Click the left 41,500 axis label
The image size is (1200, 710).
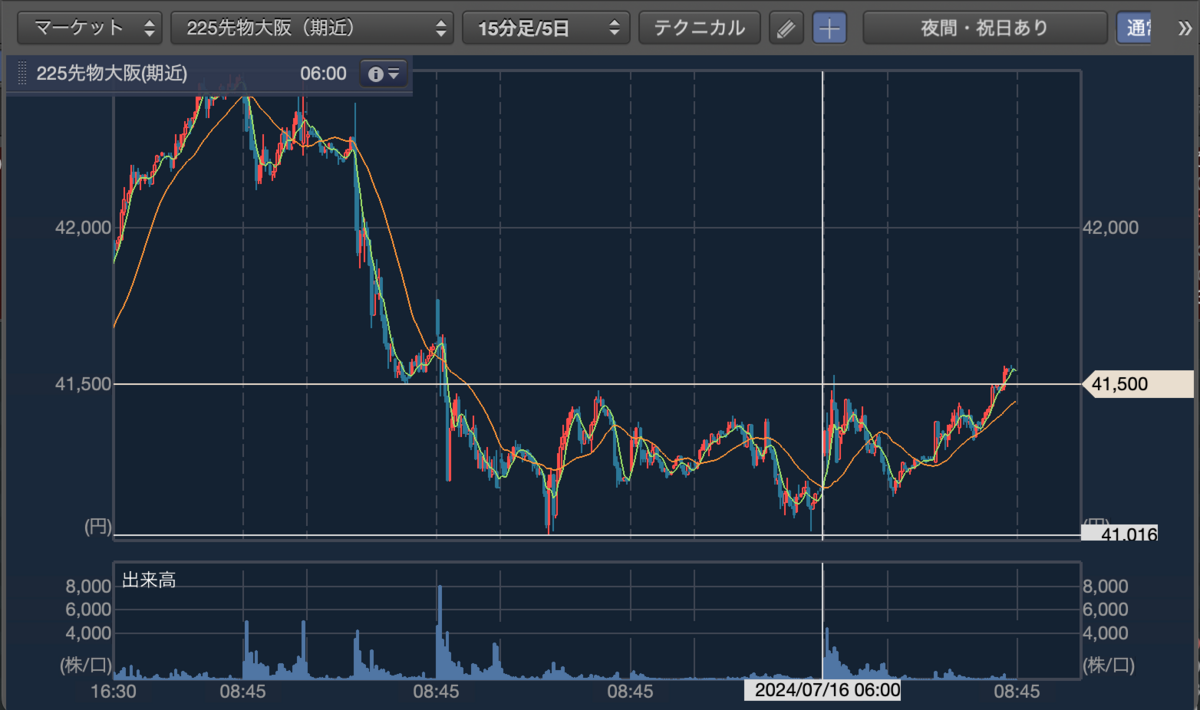(83, 384)
